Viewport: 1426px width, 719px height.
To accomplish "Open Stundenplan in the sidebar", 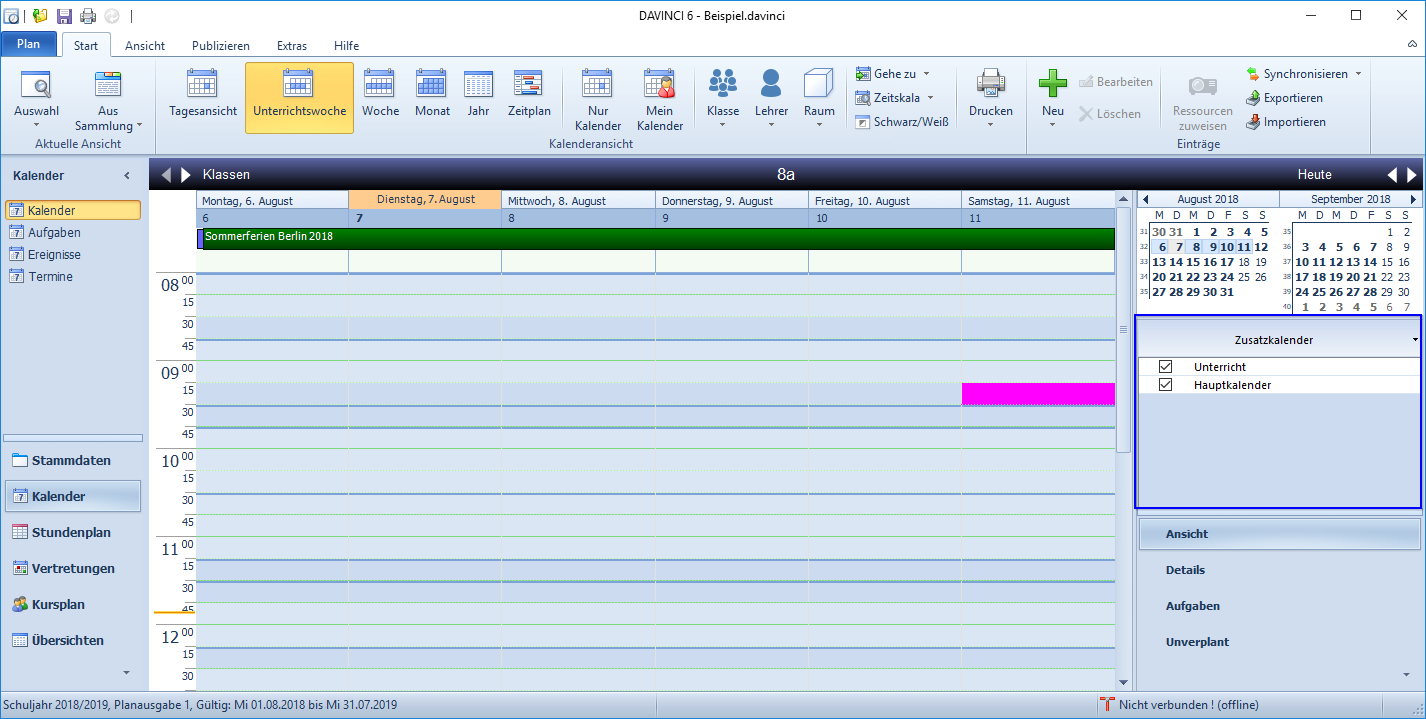I will click(72, 533).
